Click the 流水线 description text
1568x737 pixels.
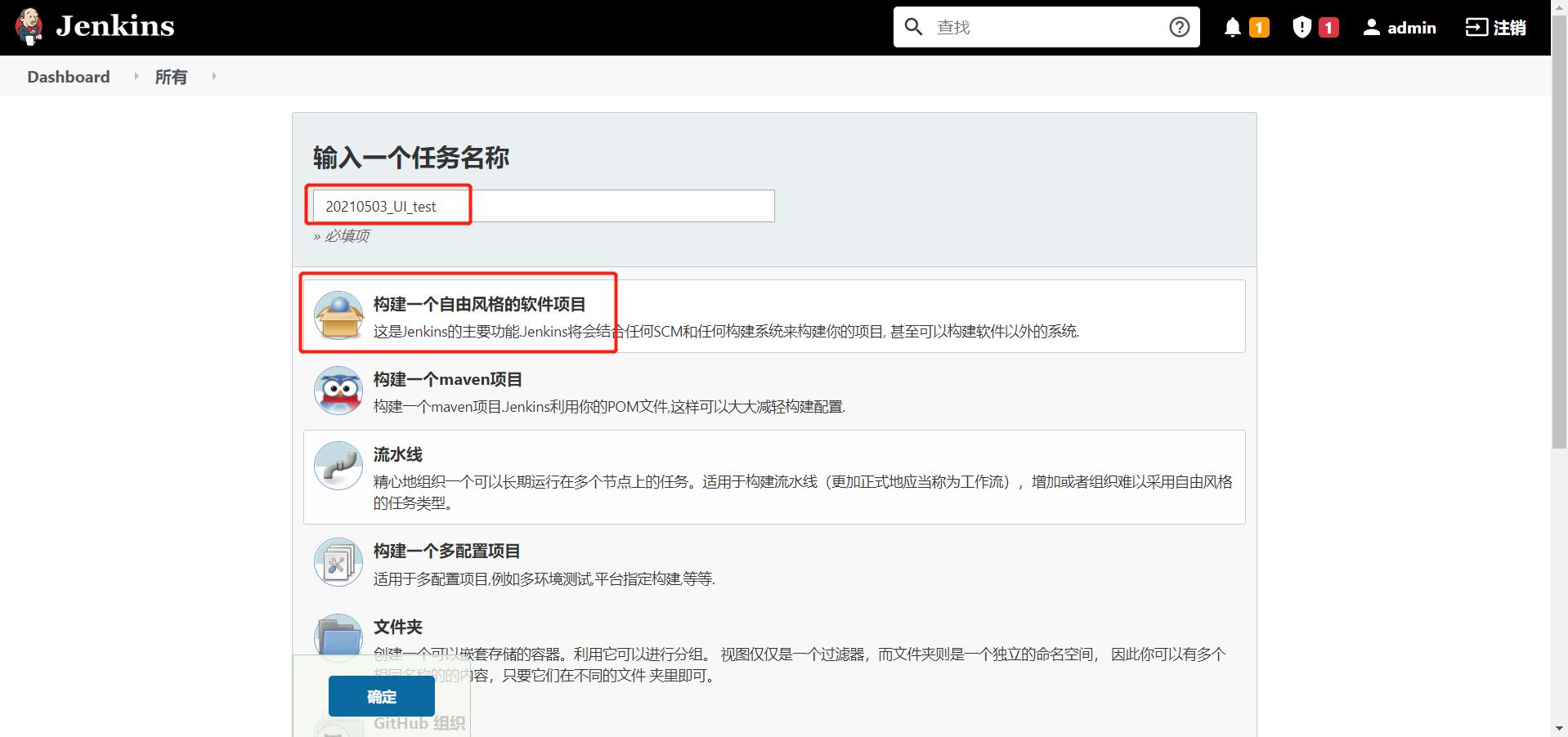(803, 492)
